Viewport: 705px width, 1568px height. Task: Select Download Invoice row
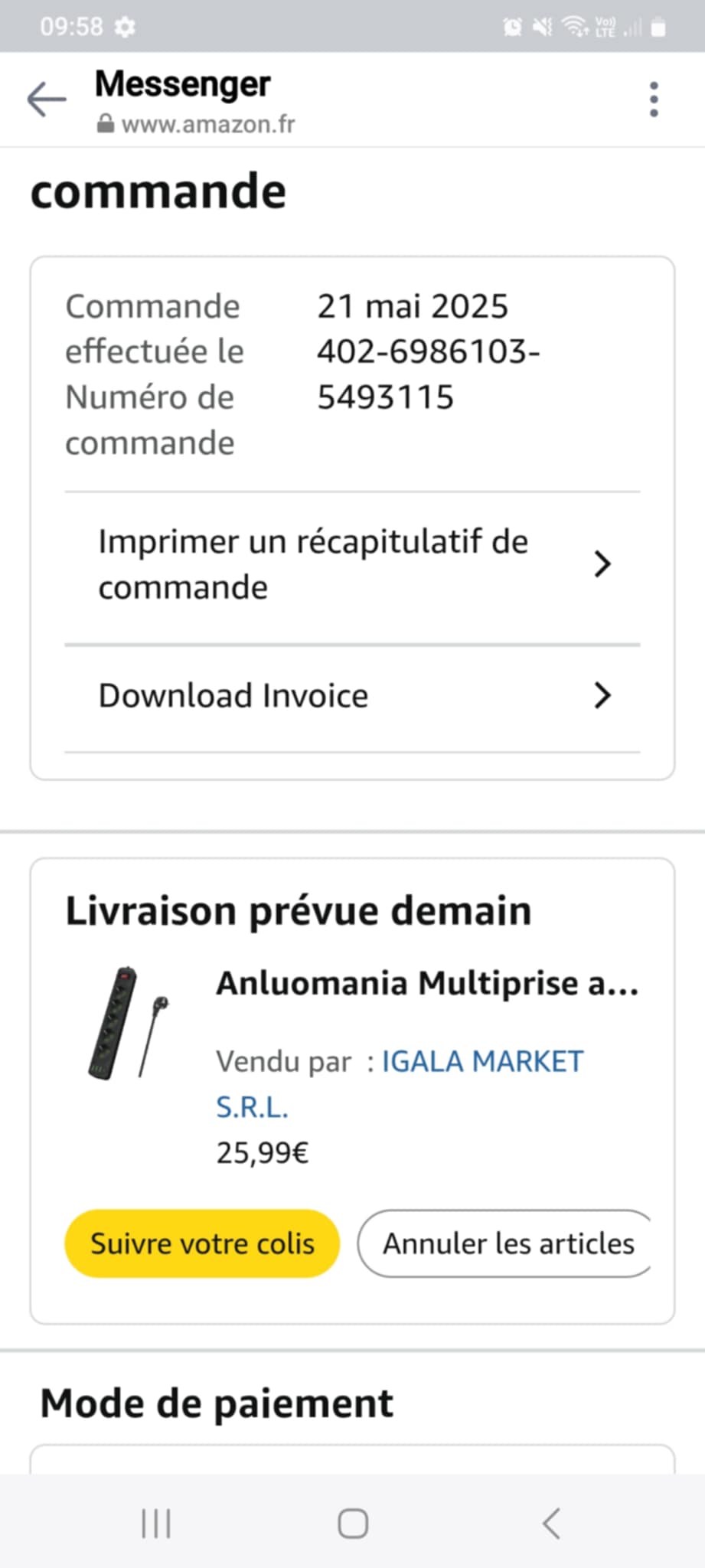coord(233,695)
